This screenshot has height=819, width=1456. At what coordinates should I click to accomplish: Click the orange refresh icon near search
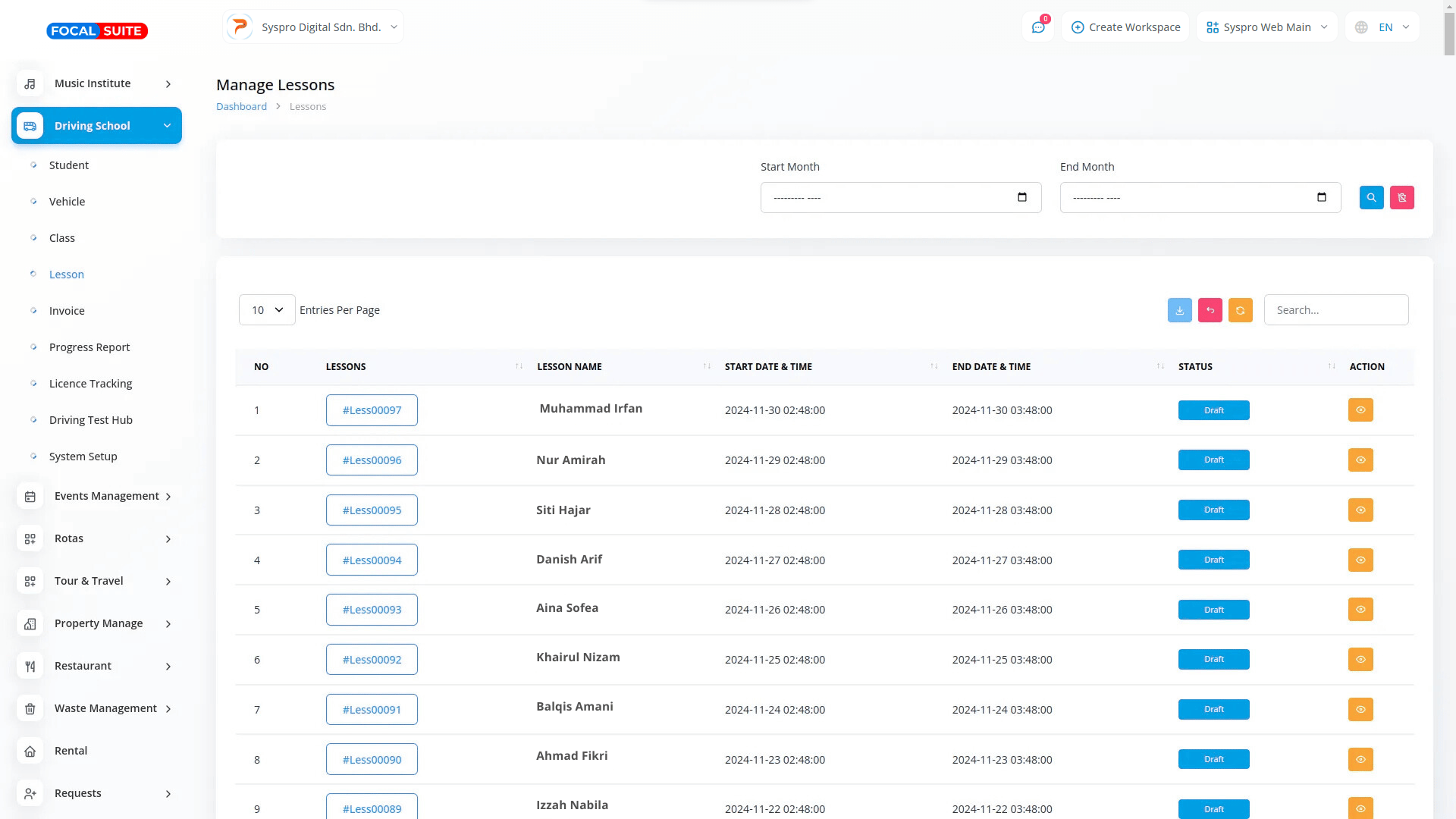click(1240, 310)
